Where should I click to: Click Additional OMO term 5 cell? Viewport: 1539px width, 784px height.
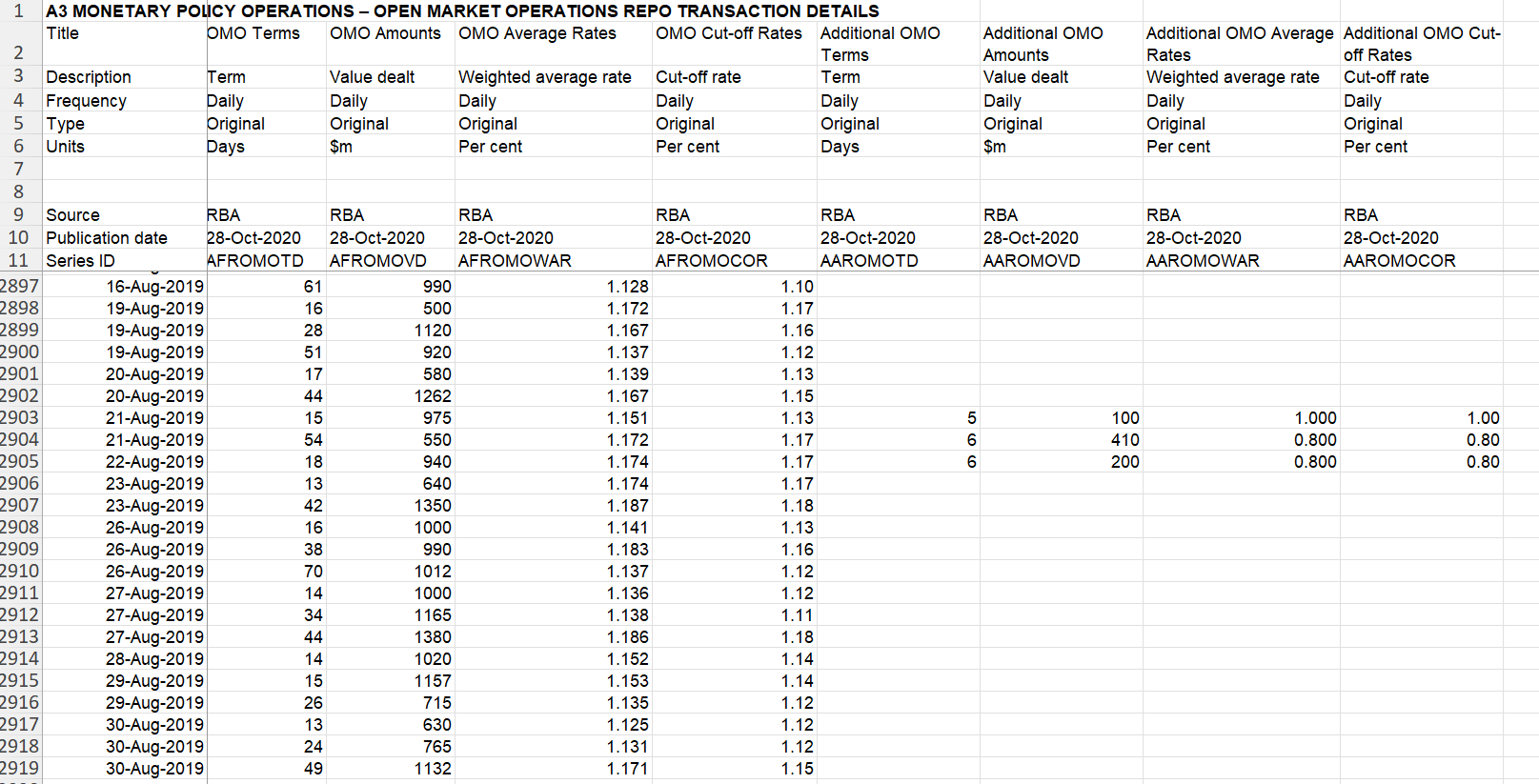click(x=899, y=417)
